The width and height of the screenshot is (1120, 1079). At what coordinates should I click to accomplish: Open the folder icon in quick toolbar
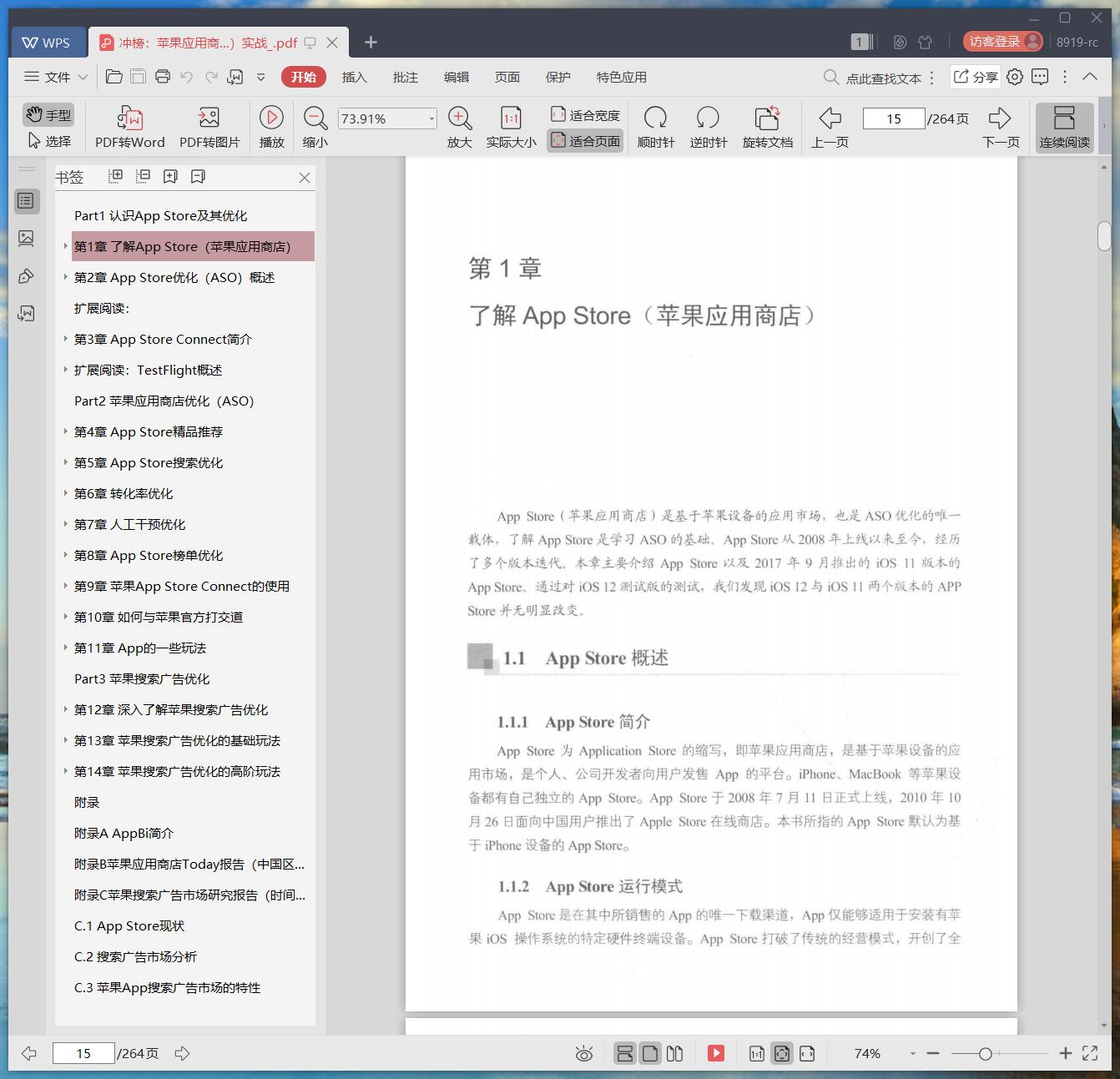pos(114,77)
